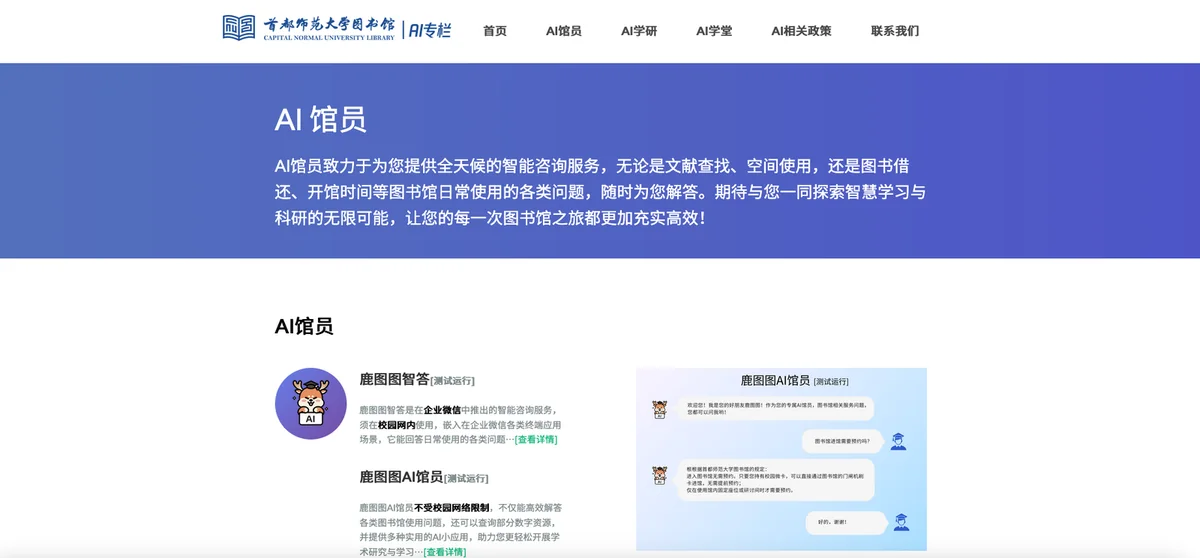Open the Capital Normal University Library logo
This screenshot has width=1200, height=558.
click(309, 28)
